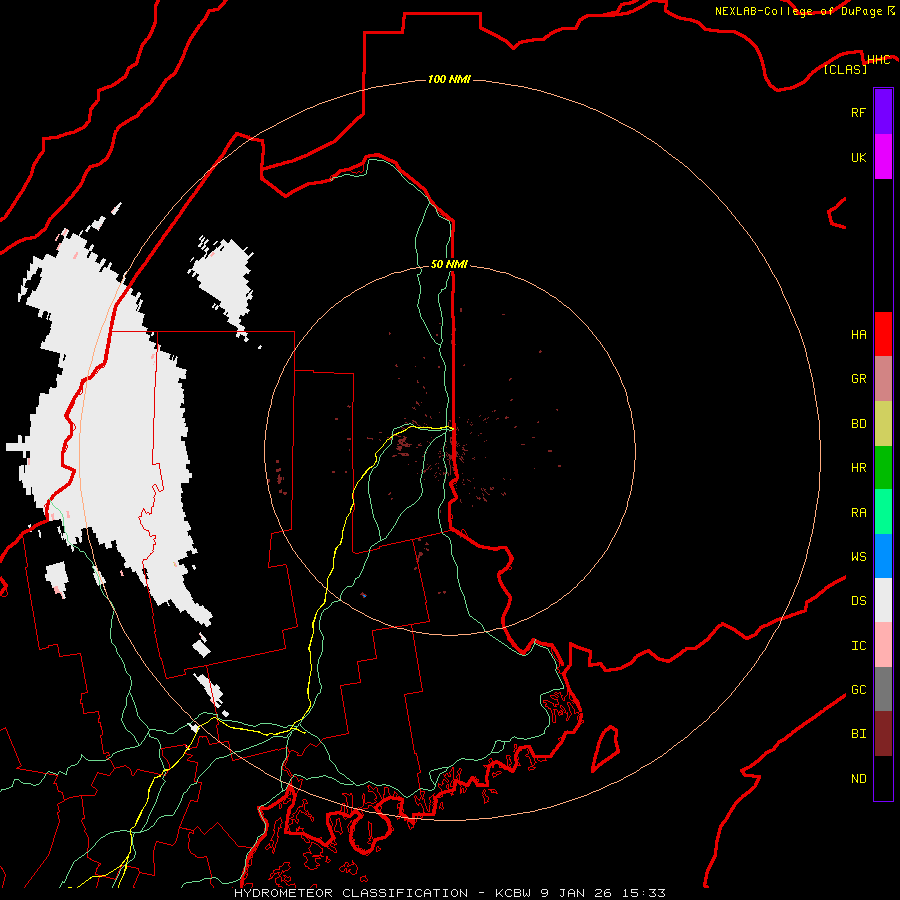Click the 'DS' legend label

point(858,601)
